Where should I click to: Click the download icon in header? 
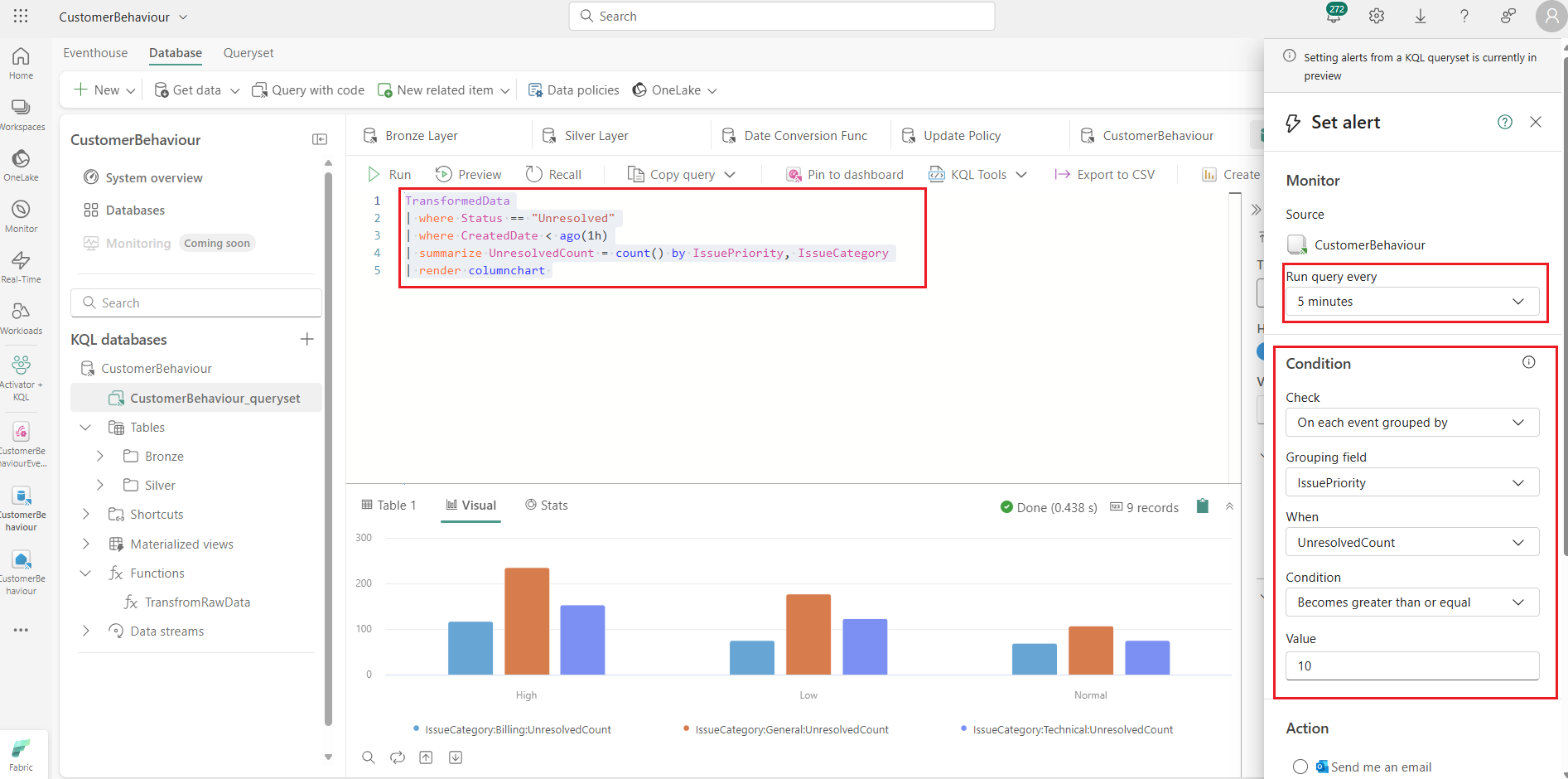click(x=1421, y=16)
